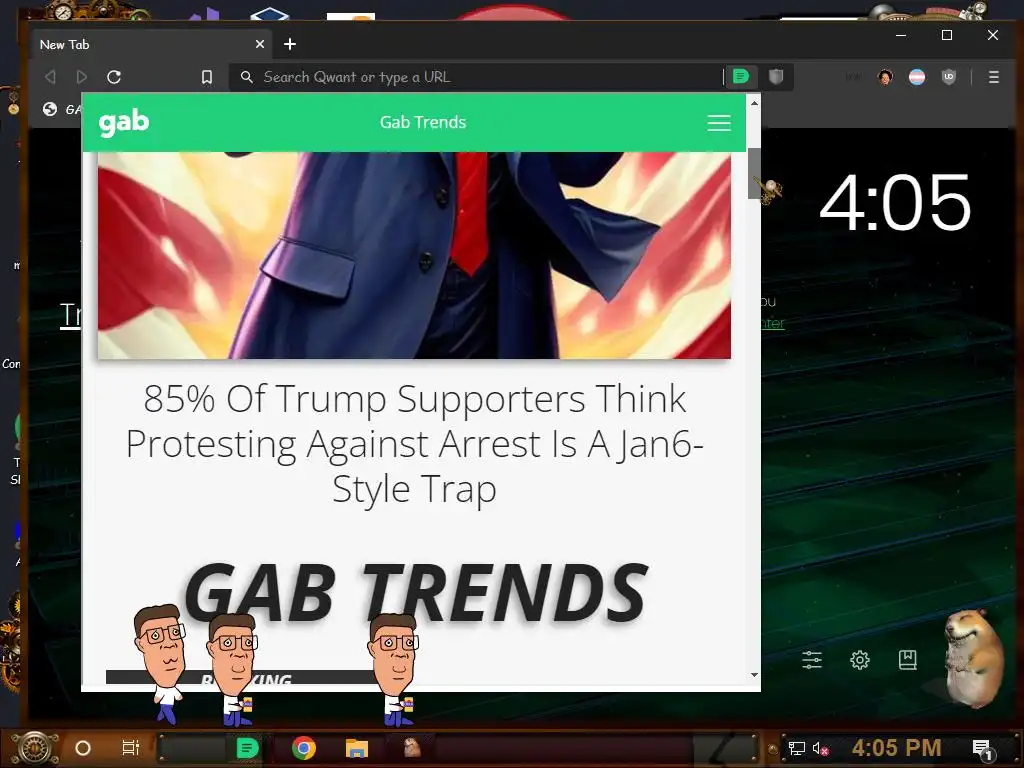Open the Trump supporters headline article
This screenshot has height=768, width=1024.
point(414,443)
